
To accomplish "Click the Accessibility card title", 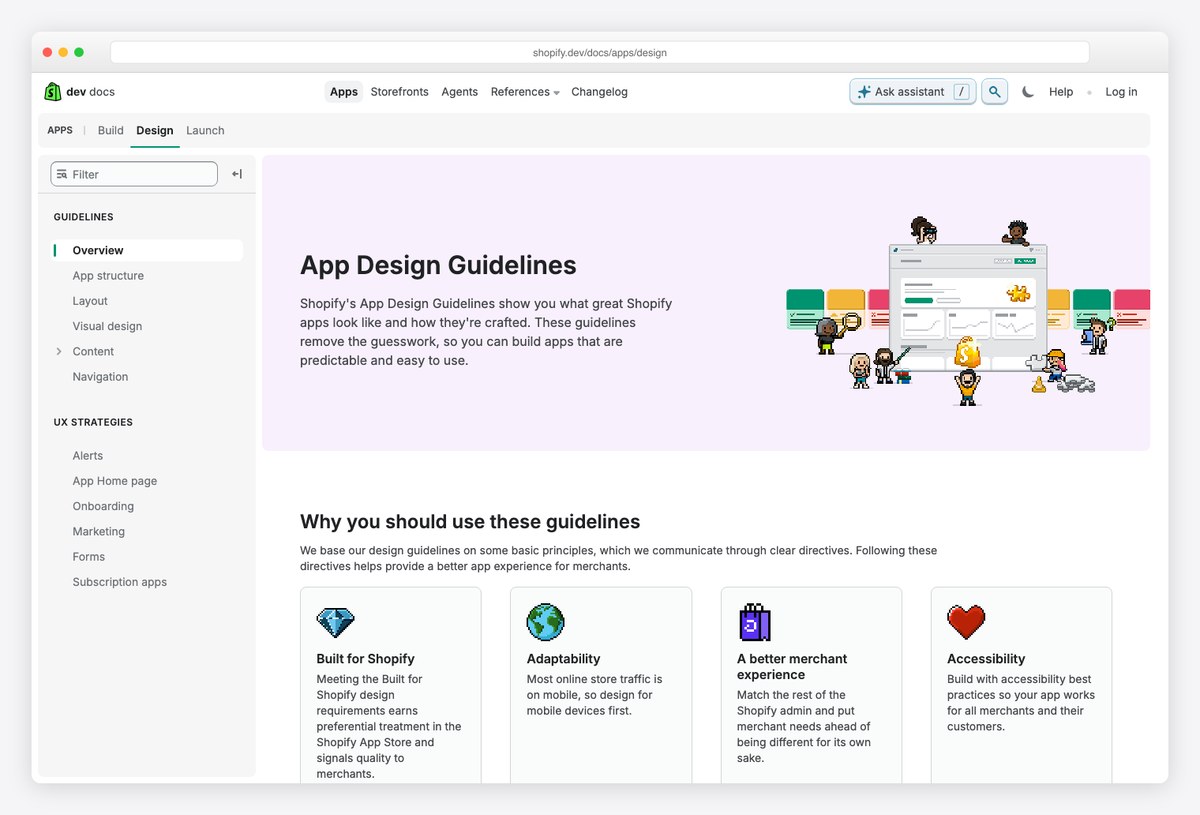I will (986, 659).
